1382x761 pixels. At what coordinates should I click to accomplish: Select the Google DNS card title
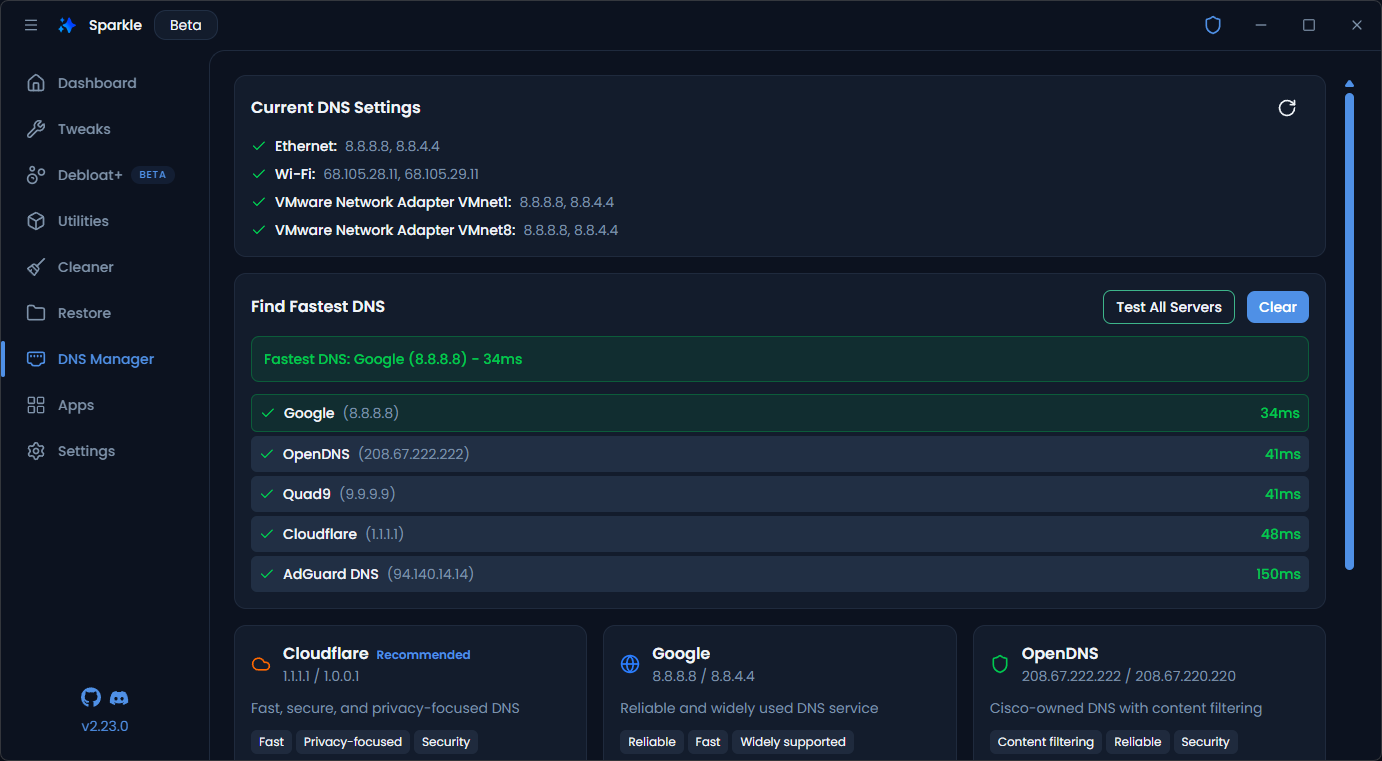tap(681, 653)
